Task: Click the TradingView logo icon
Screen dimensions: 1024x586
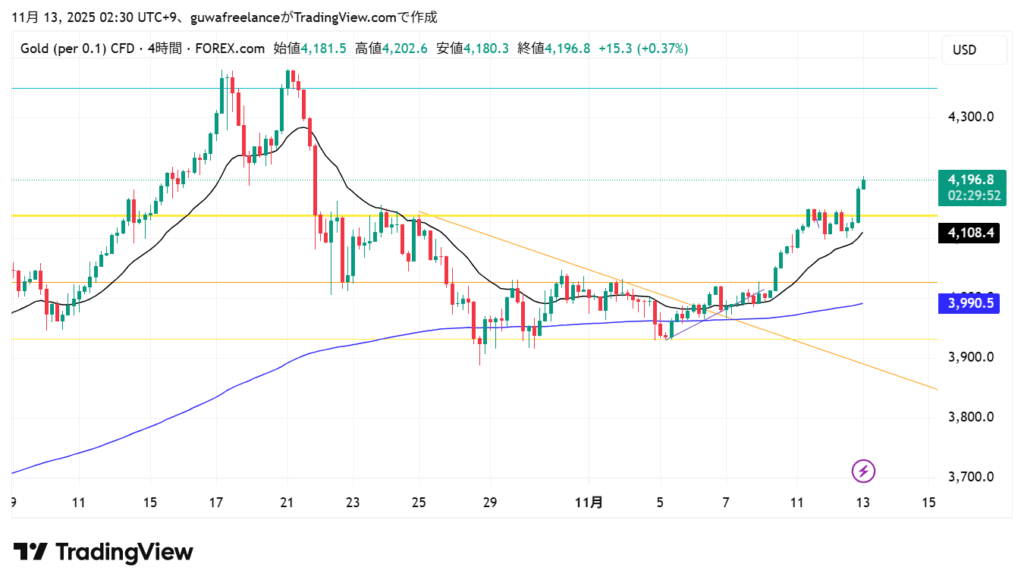Action: click(x=30, y=552)
